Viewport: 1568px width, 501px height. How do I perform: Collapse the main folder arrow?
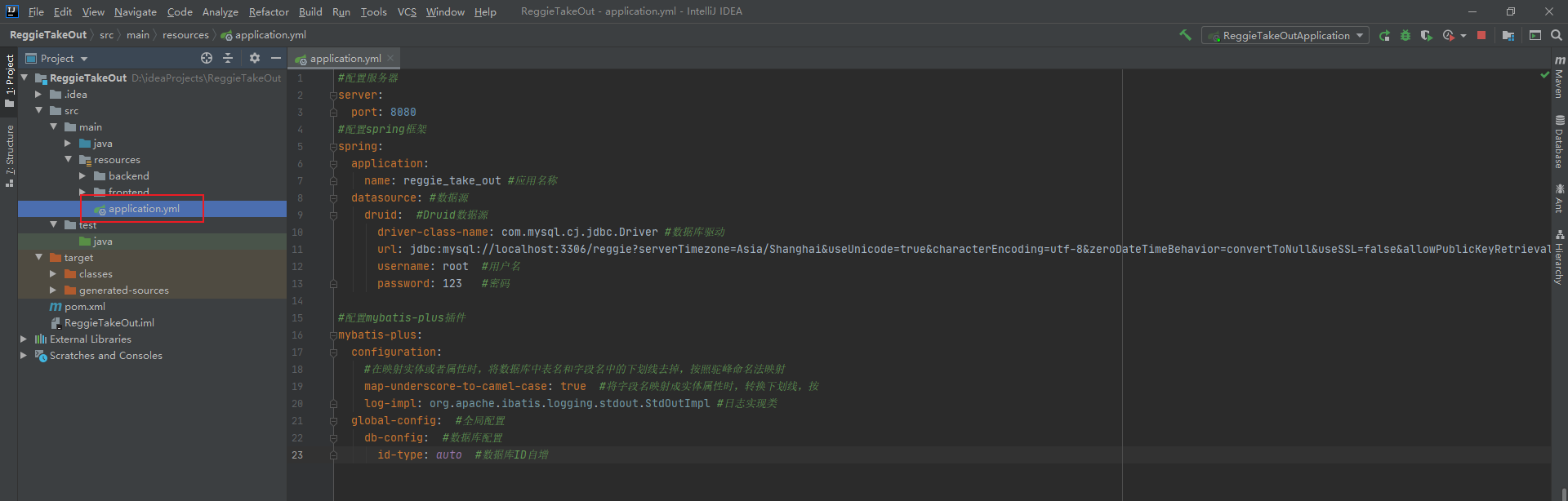click(x=53, y=126)
